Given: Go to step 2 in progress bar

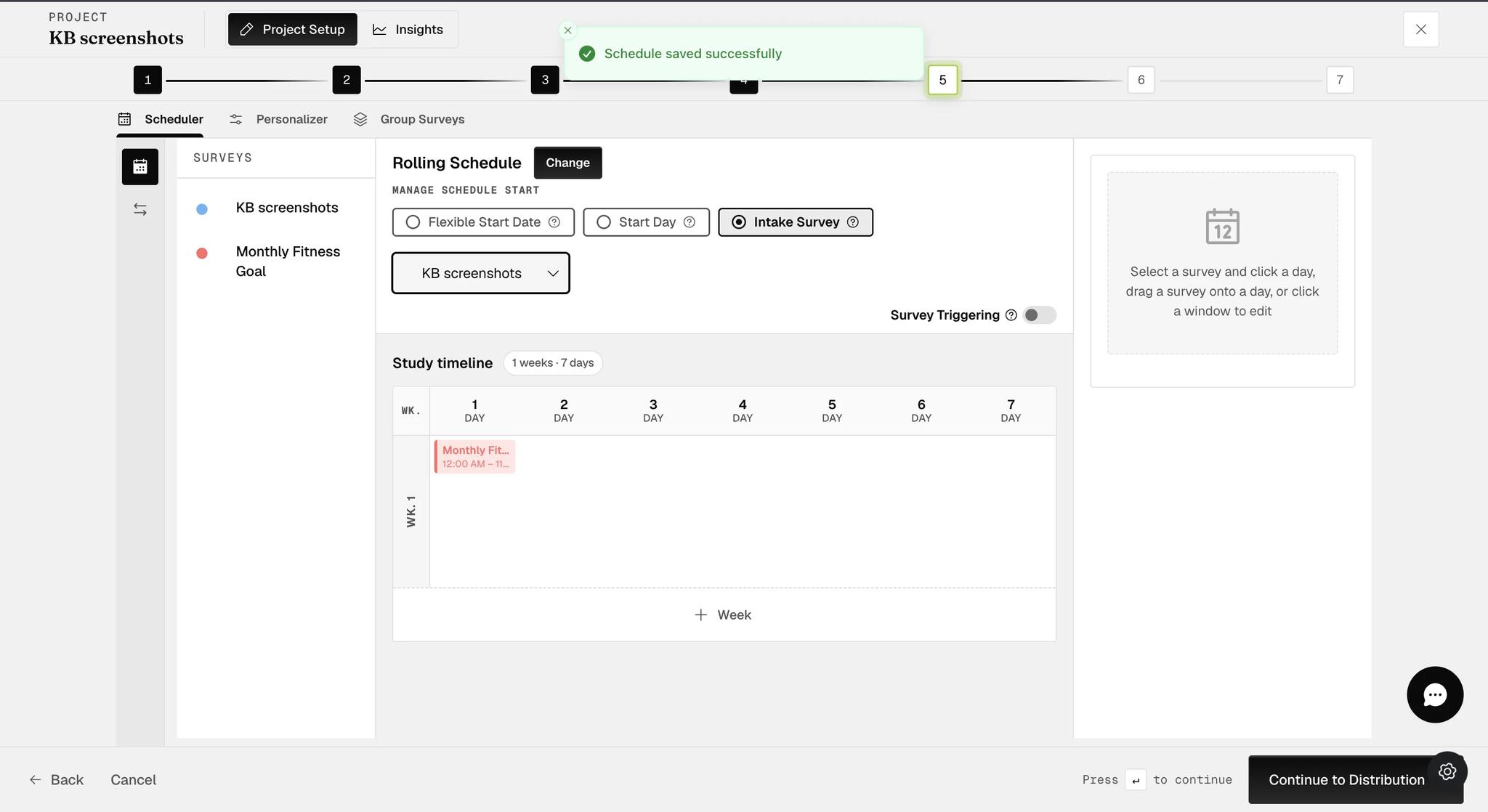Looking at the screenshot, I should [x=347, y=80].
